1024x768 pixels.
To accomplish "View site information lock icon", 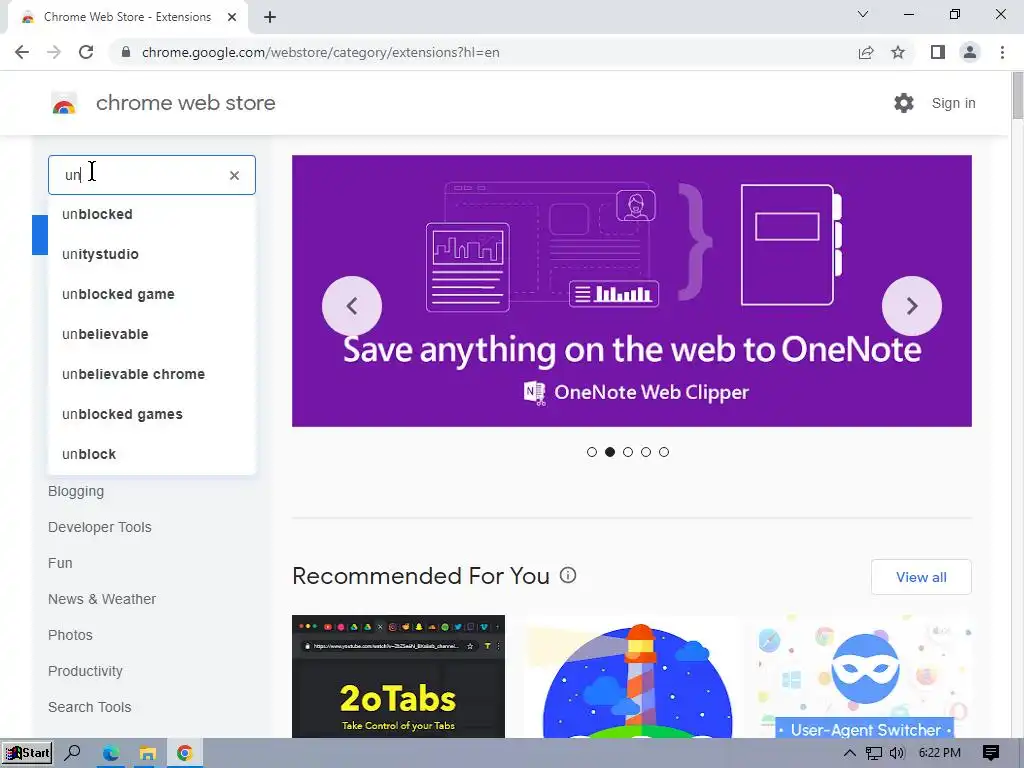I will [x=127, y=52].
